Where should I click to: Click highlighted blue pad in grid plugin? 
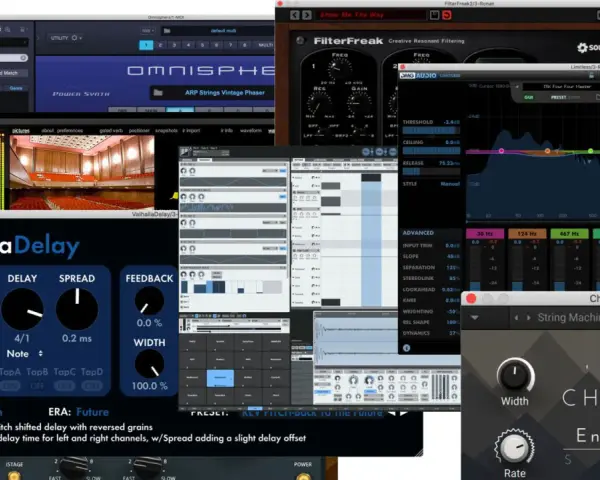point(220,378)
